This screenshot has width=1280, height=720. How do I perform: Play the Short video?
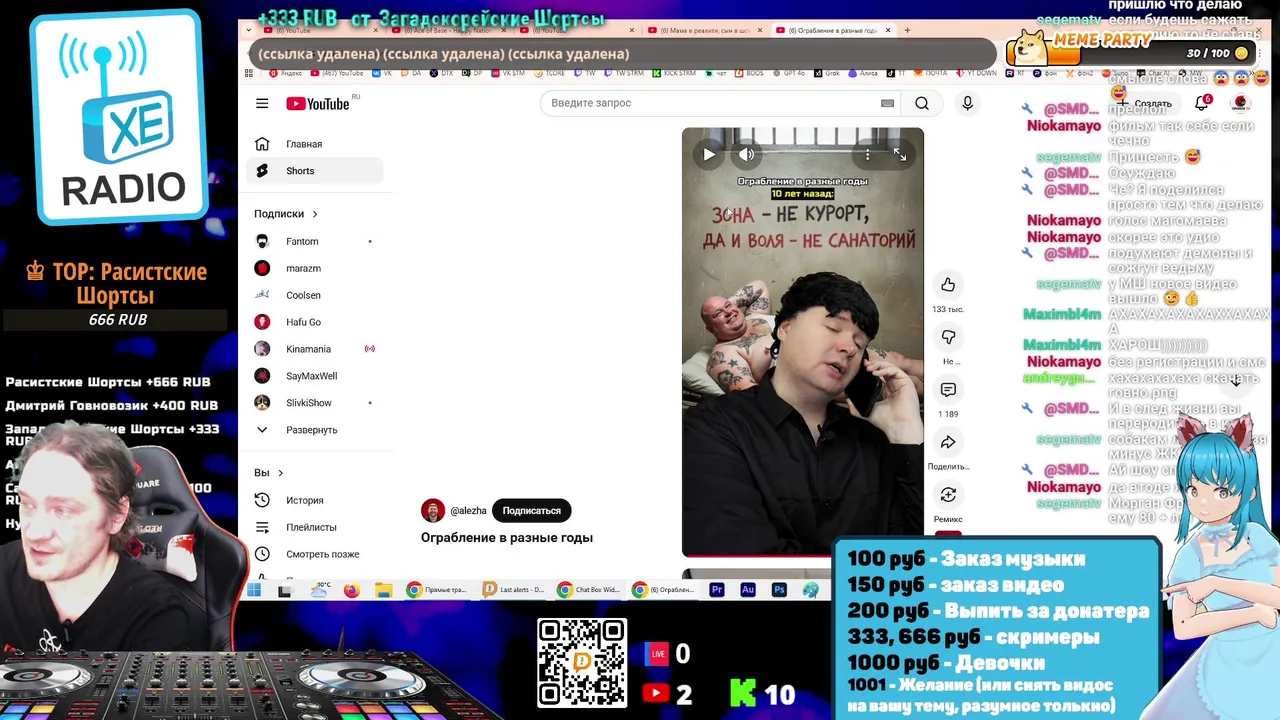[x=709, y=154]
